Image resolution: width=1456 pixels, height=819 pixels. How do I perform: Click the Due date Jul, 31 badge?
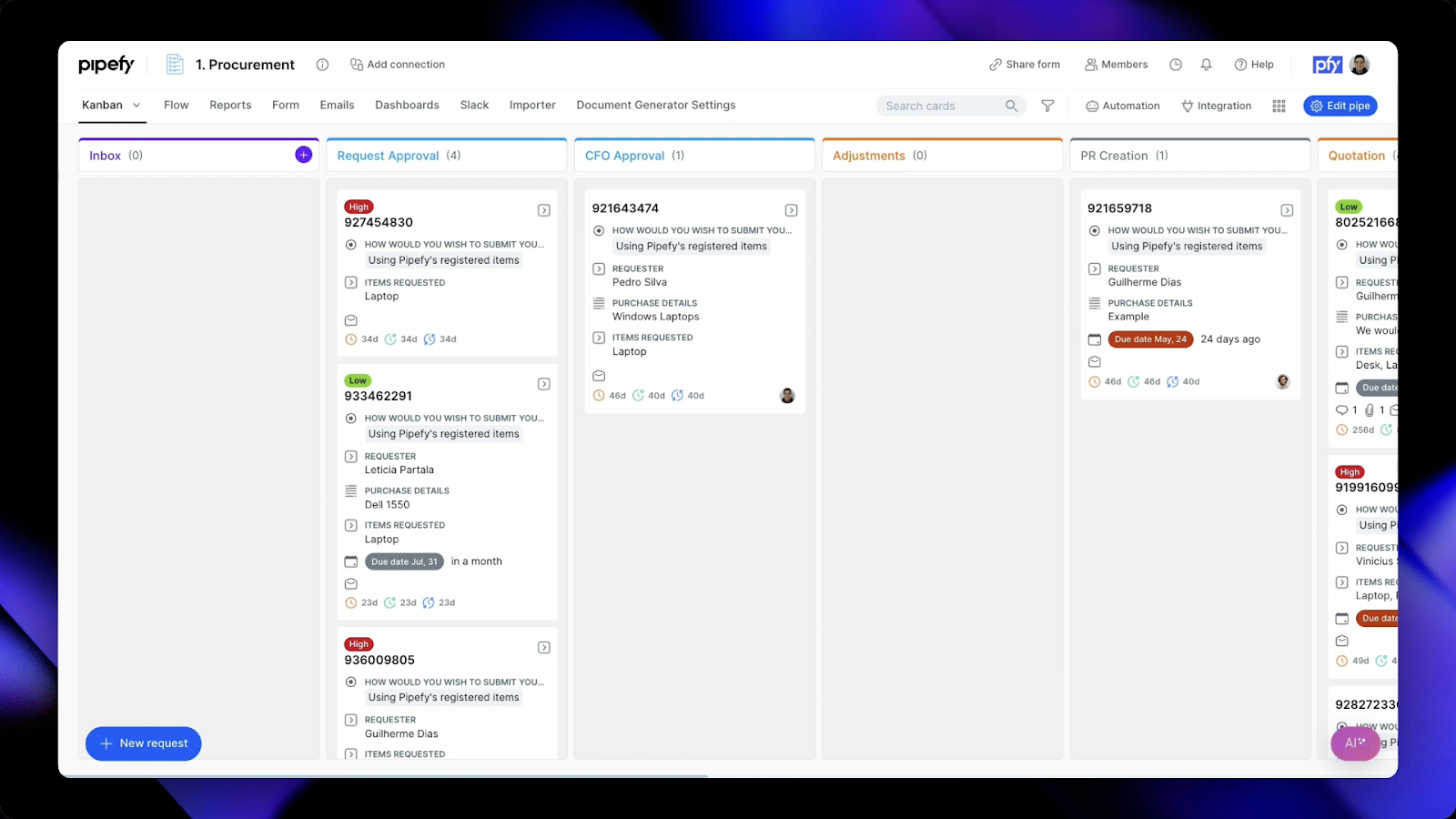(x=404, y=561)
